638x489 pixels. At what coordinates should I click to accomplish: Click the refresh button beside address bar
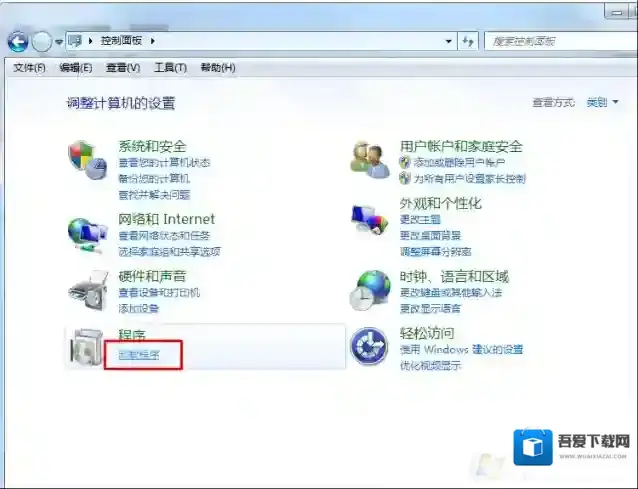tap(468, 41)
